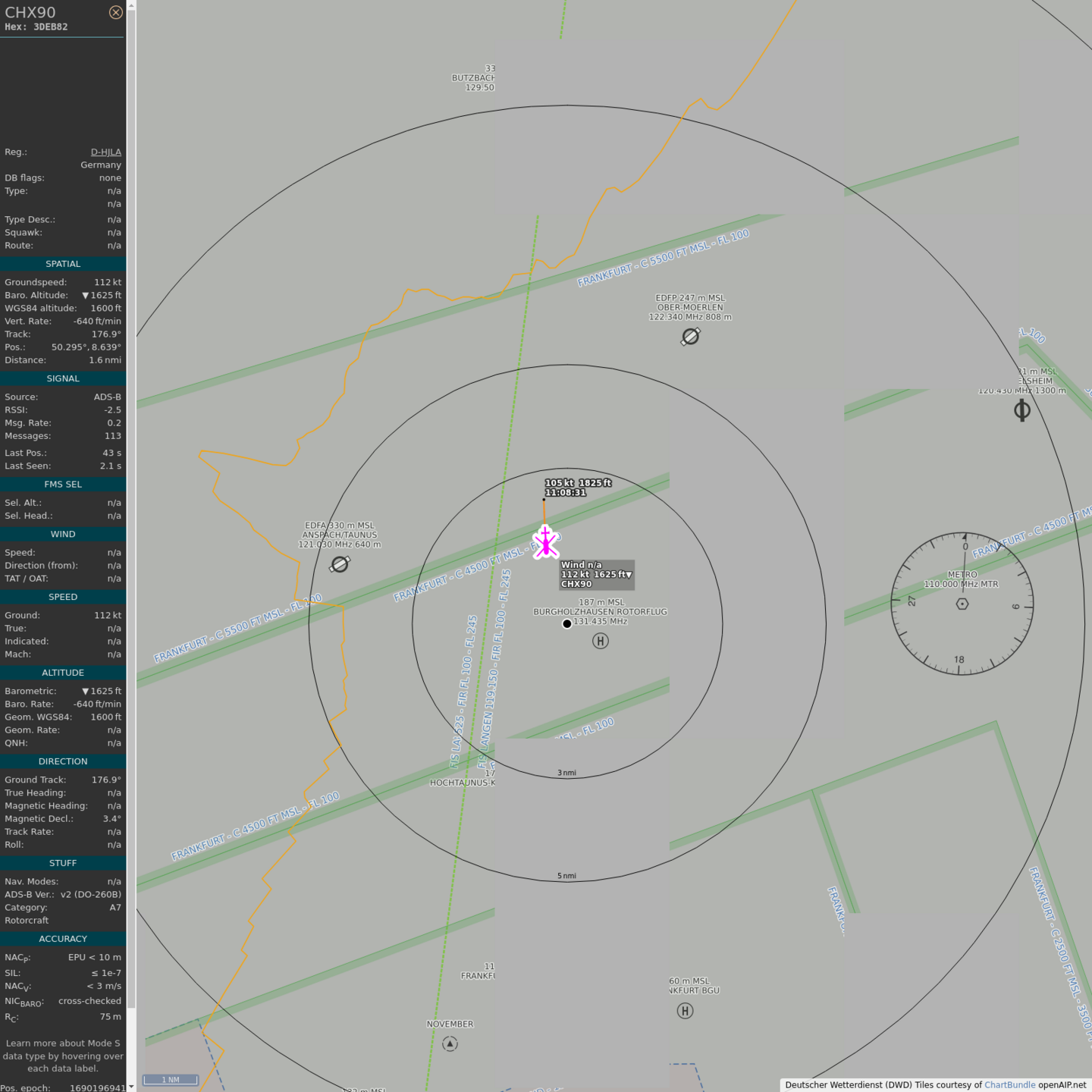Click the Reichelsheim airfield symbol
Screen dimensions: 1092x1092
click(1021, 410)
